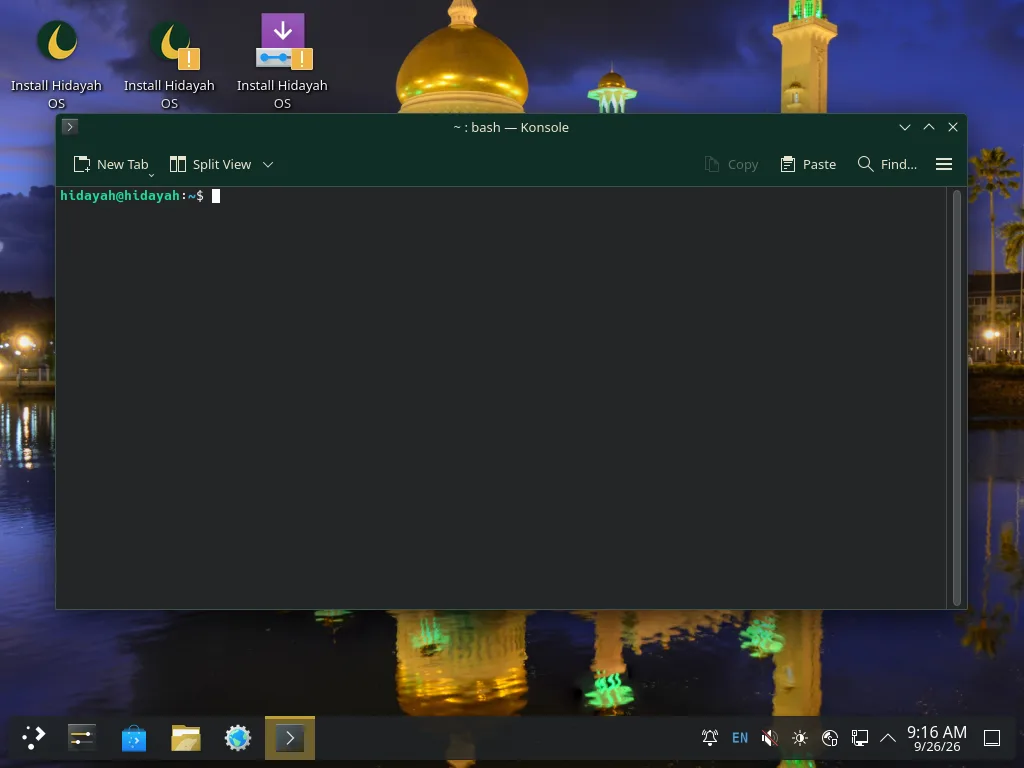Open the application launcher in taskbar
This screenshot has width=1024, height=768.
pos(33,738)
